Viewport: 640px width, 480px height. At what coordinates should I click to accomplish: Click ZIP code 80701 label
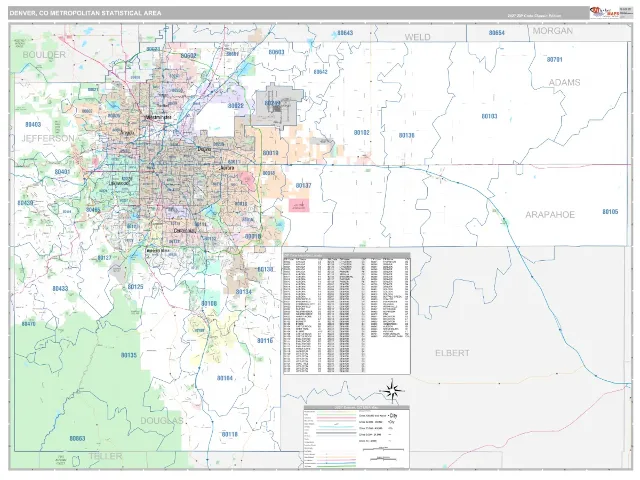click(x=554, y=60)
